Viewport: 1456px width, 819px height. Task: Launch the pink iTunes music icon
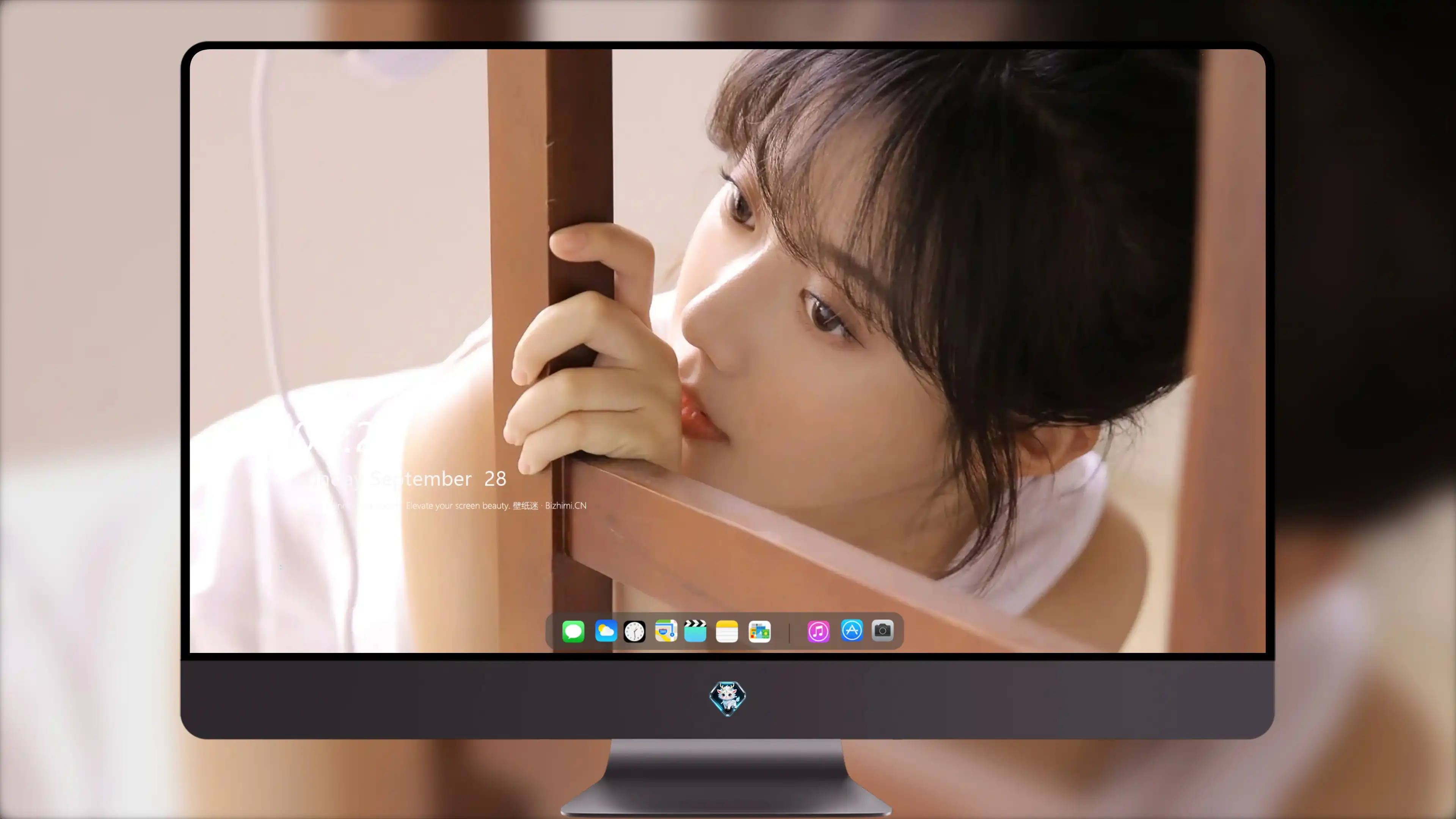(x=819, y=631)
